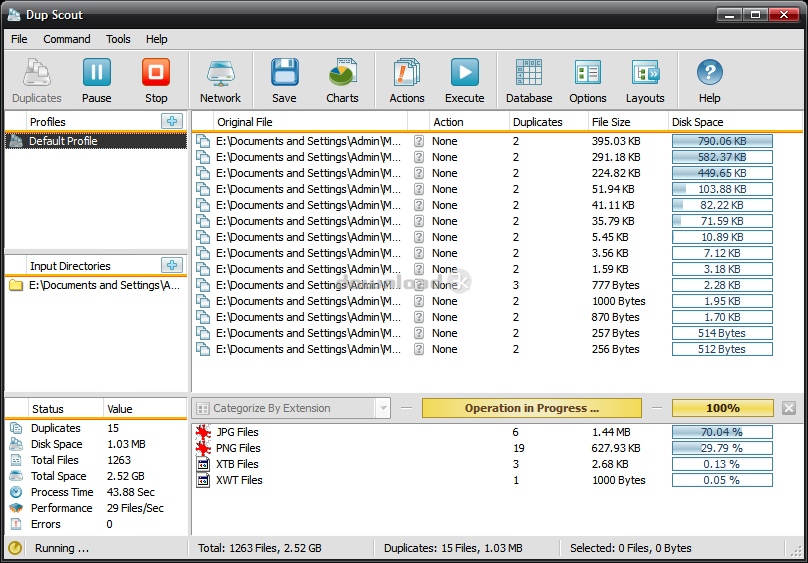Select the JPG Files category row
Viewport: 808px width, 563px height.
pos(484,432)
